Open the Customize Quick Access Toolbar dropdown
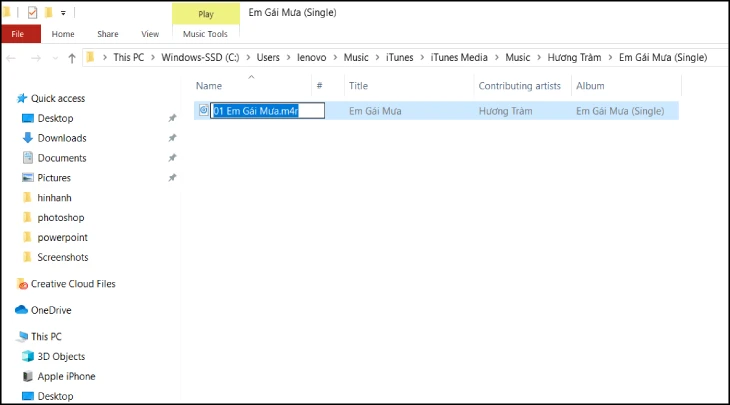 tap(64, 14)
